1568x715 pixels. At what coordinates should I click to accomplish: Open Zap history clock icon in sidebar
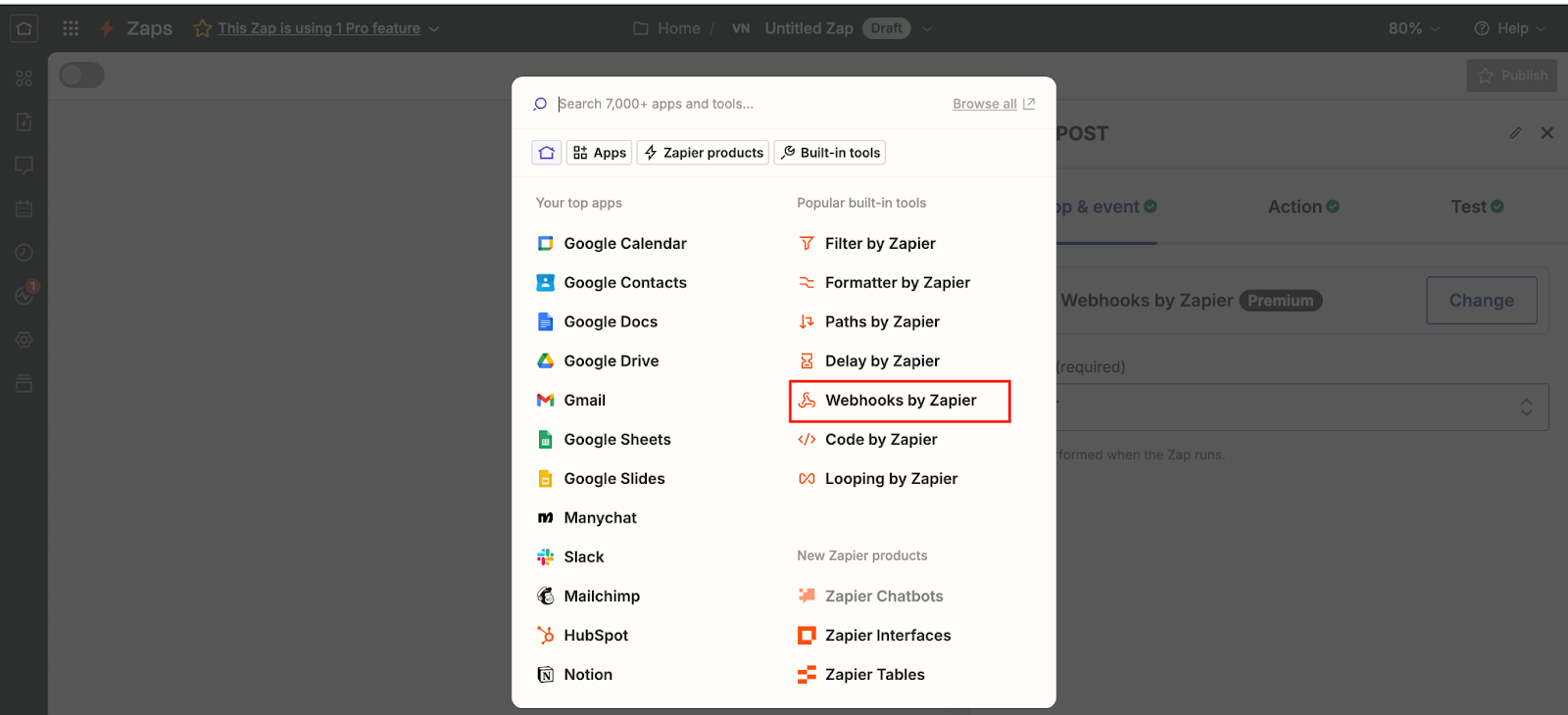click(x=24, y=253)
